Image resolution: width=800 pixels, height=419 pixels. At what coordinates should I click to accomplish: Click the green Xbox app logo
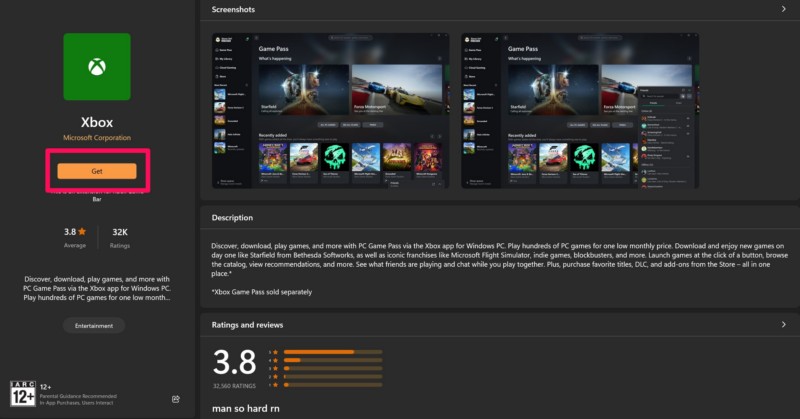[x=97, y=66]
